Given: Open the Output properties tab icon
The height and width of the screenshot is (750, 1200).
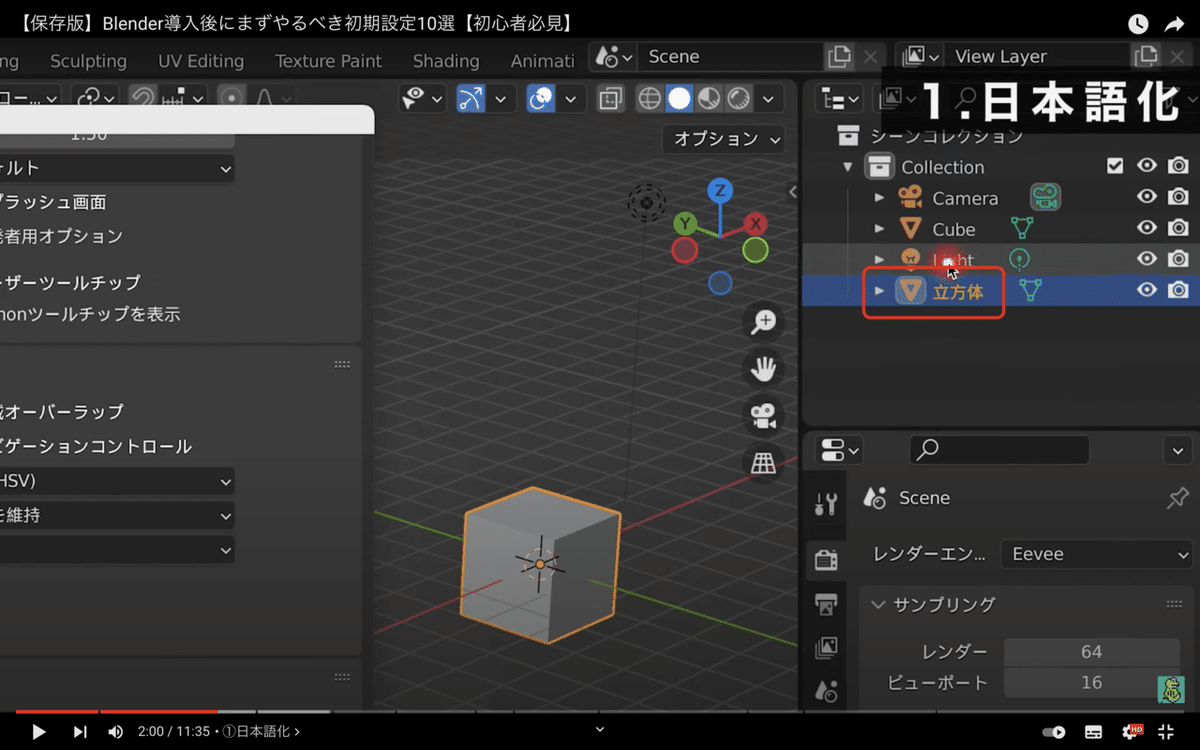Looking at the screenshot, I should [x=826, y=604].
